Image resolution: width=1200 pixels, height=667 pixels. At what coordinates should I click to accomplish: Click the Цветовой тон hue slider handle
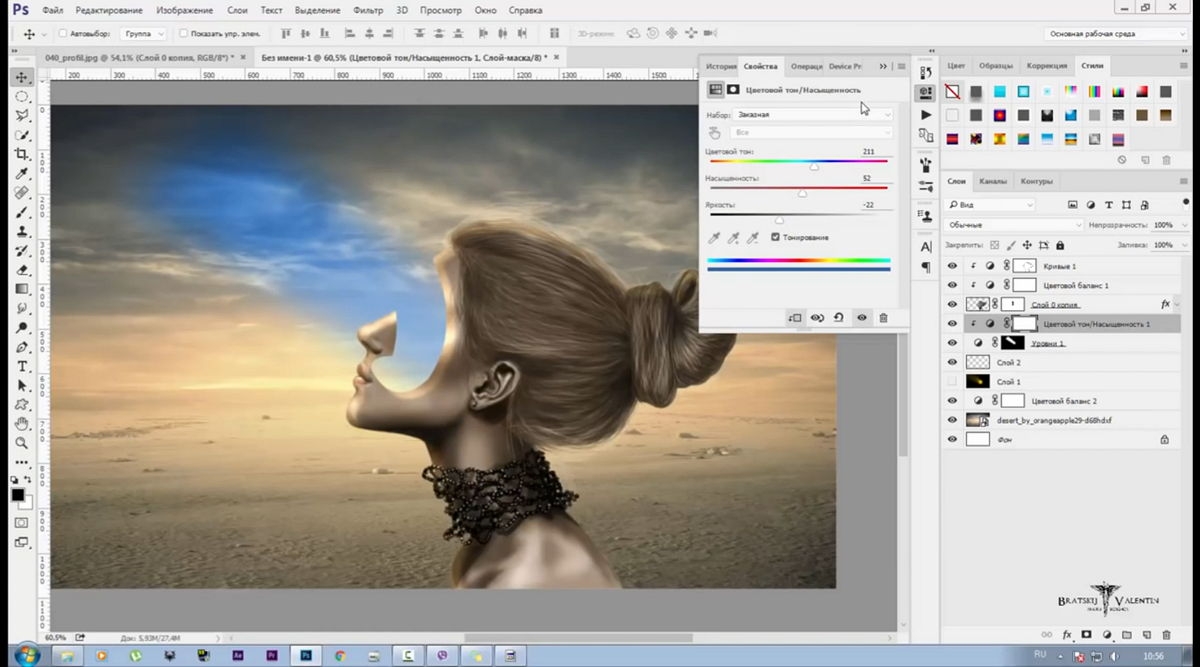(814, 167)
